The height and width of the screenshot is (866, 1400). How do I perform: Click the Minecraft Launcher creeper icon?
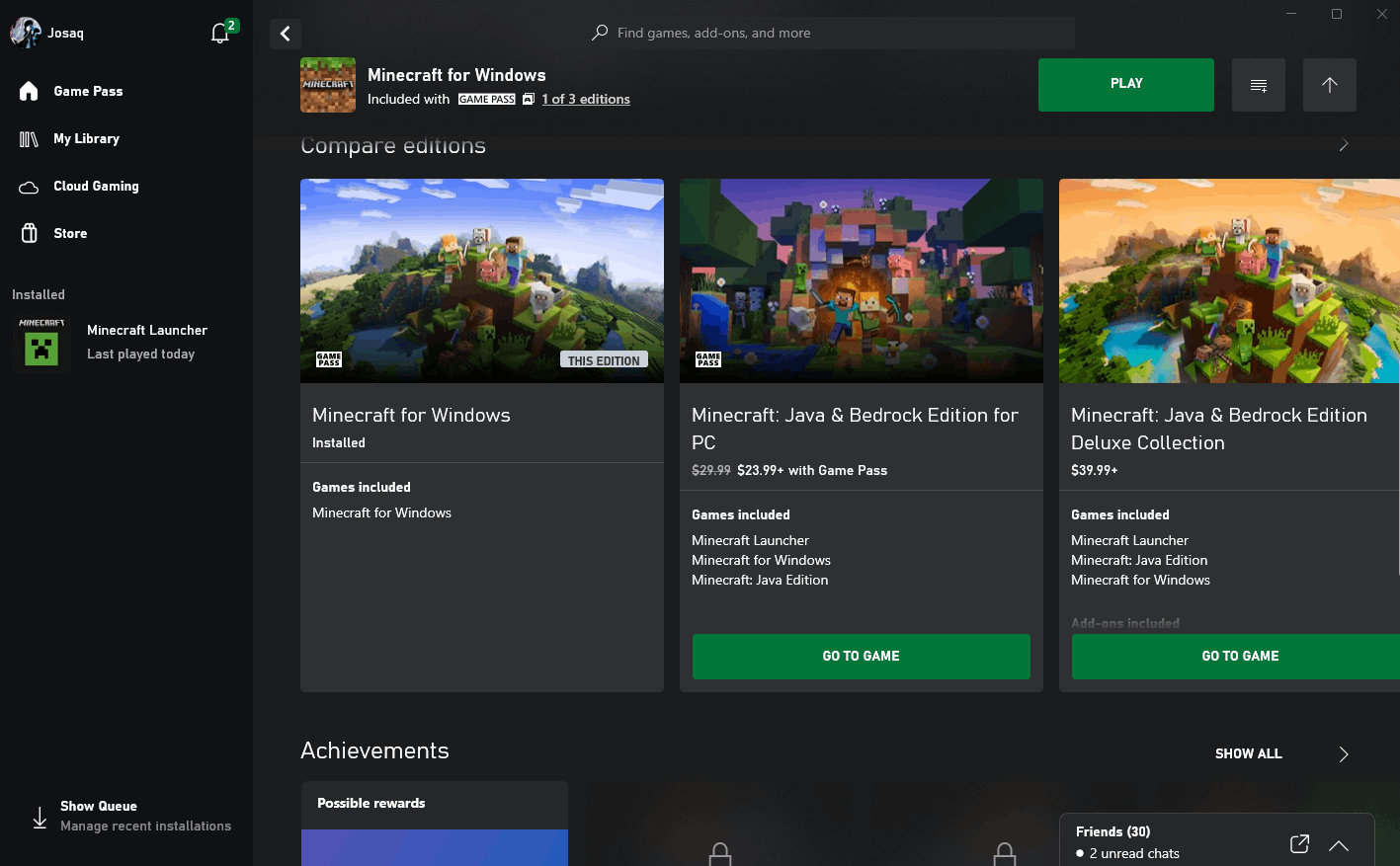click(x=41, y=342)
